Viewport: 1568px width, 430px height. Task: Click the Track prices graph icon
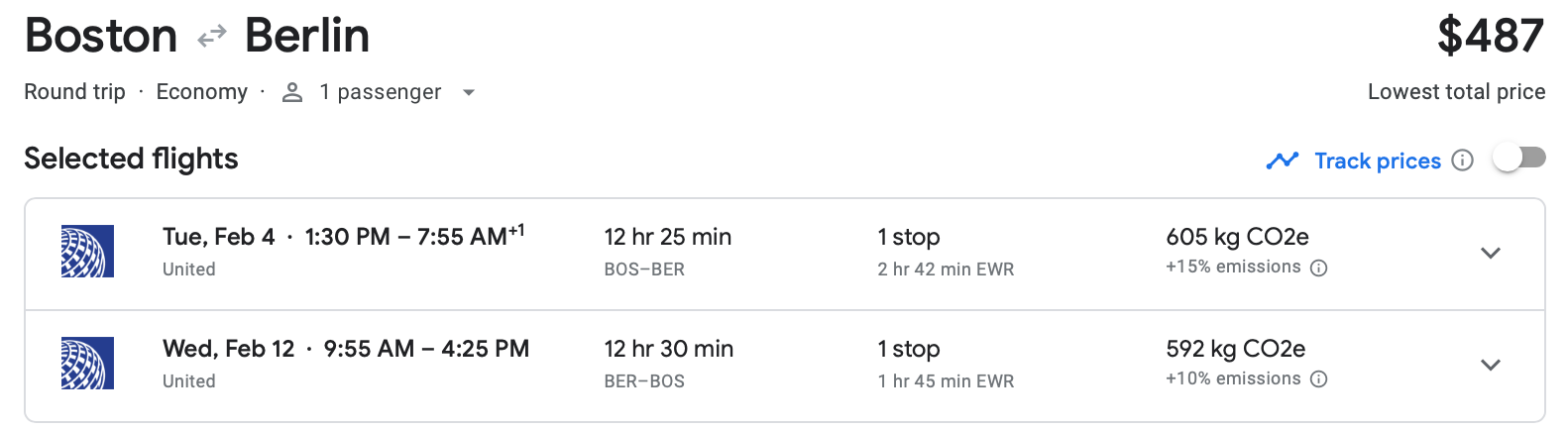point(1282,161)
